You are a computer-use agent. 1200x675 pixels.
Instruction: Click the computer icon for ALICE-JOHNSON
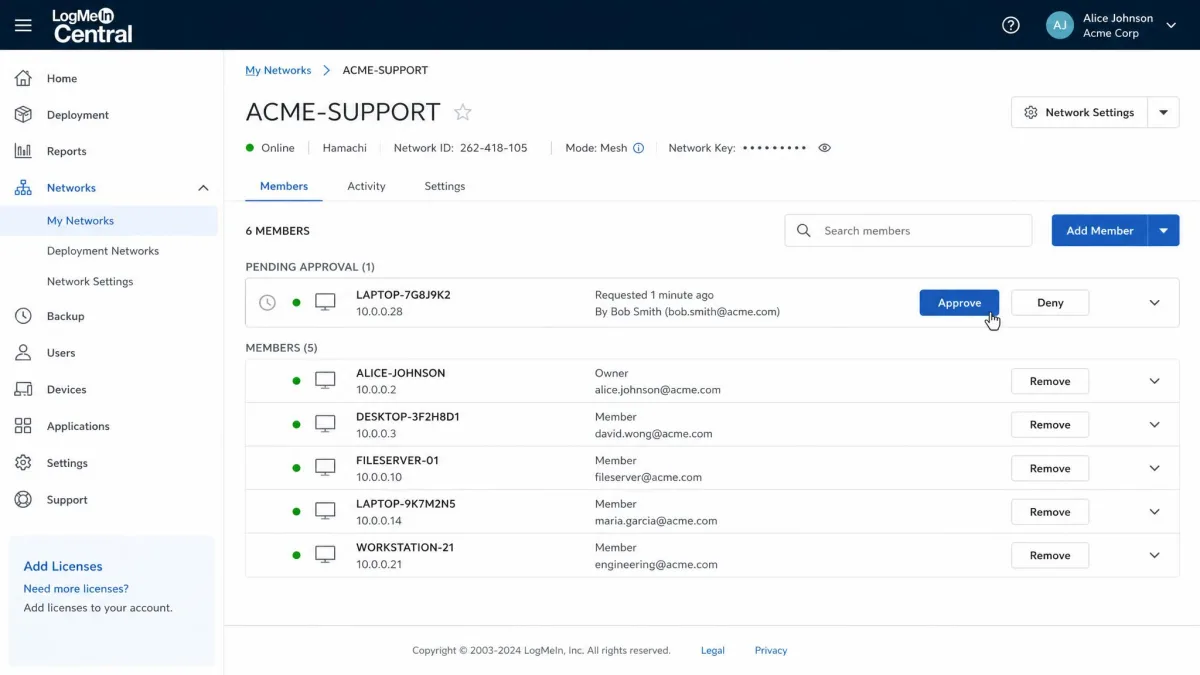pos(325,380)
